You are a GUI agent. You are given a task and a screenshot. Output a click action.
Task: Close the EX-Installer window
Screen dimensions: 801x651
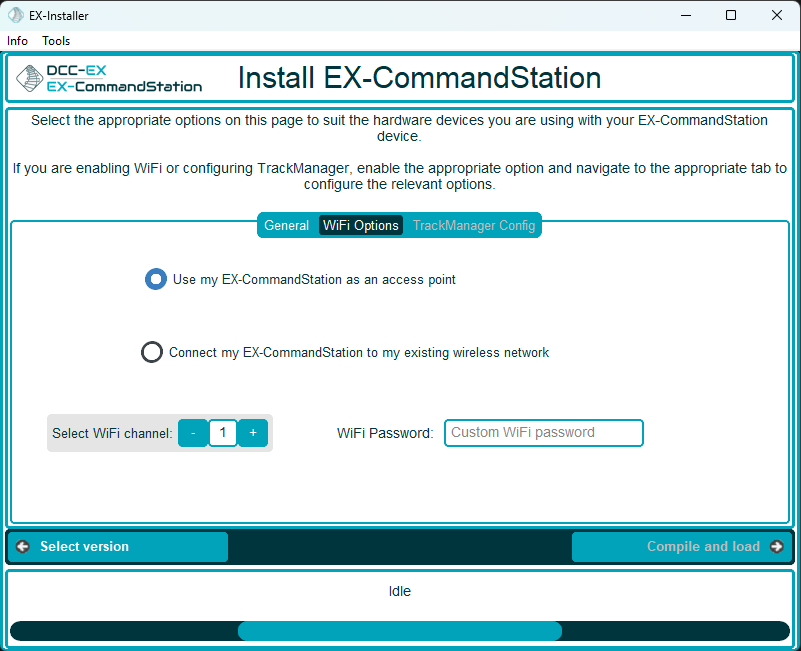[x=776, y=15]
